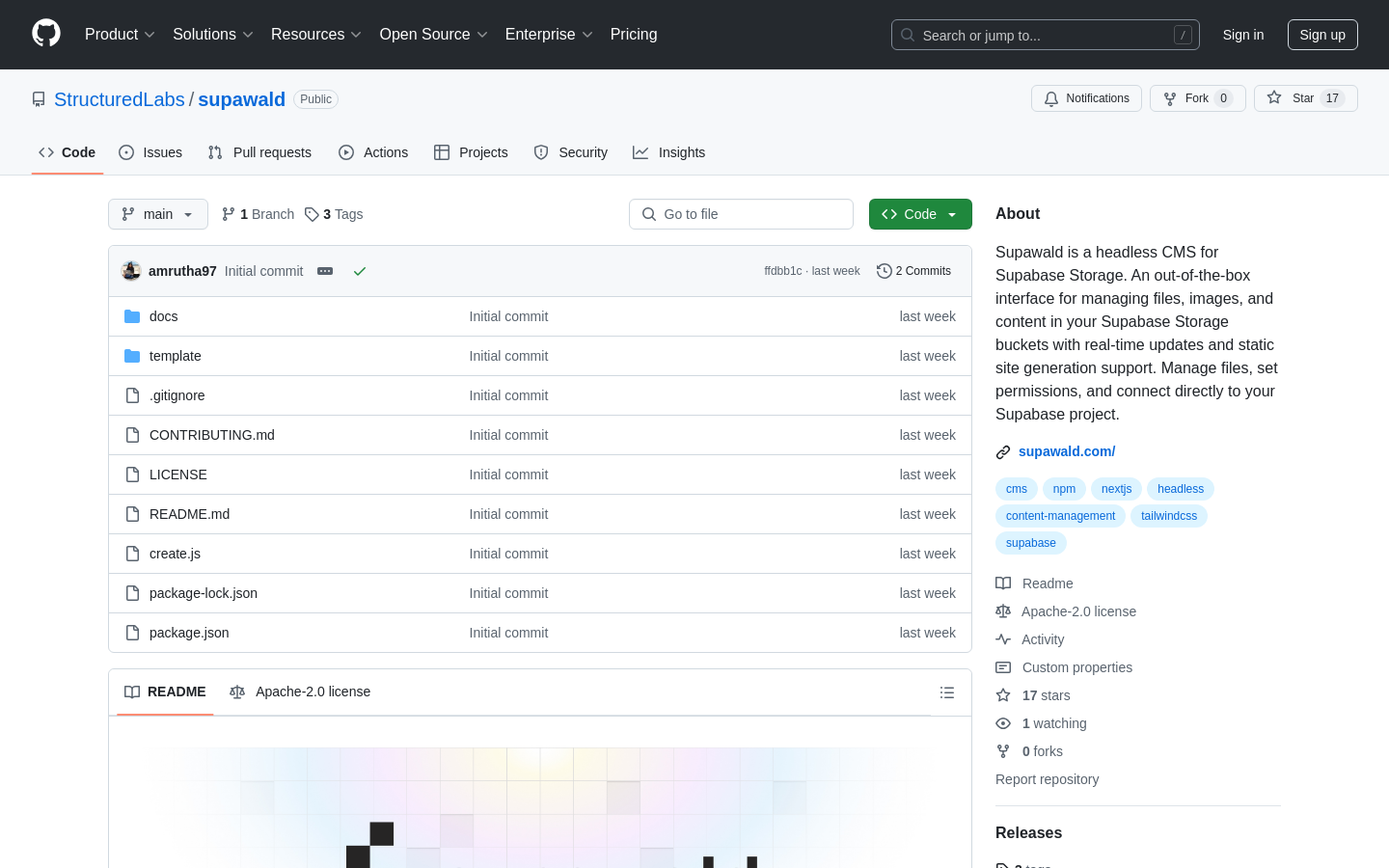
Task: Open the package.json file
Action: click(x=189, y=633)
